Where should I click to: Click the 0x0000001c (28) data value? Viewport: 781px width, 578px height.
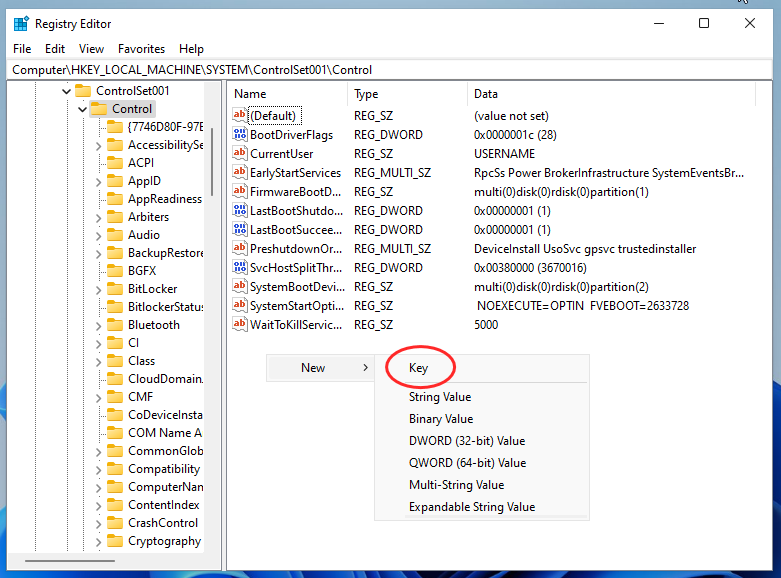[x=515, y=135]
